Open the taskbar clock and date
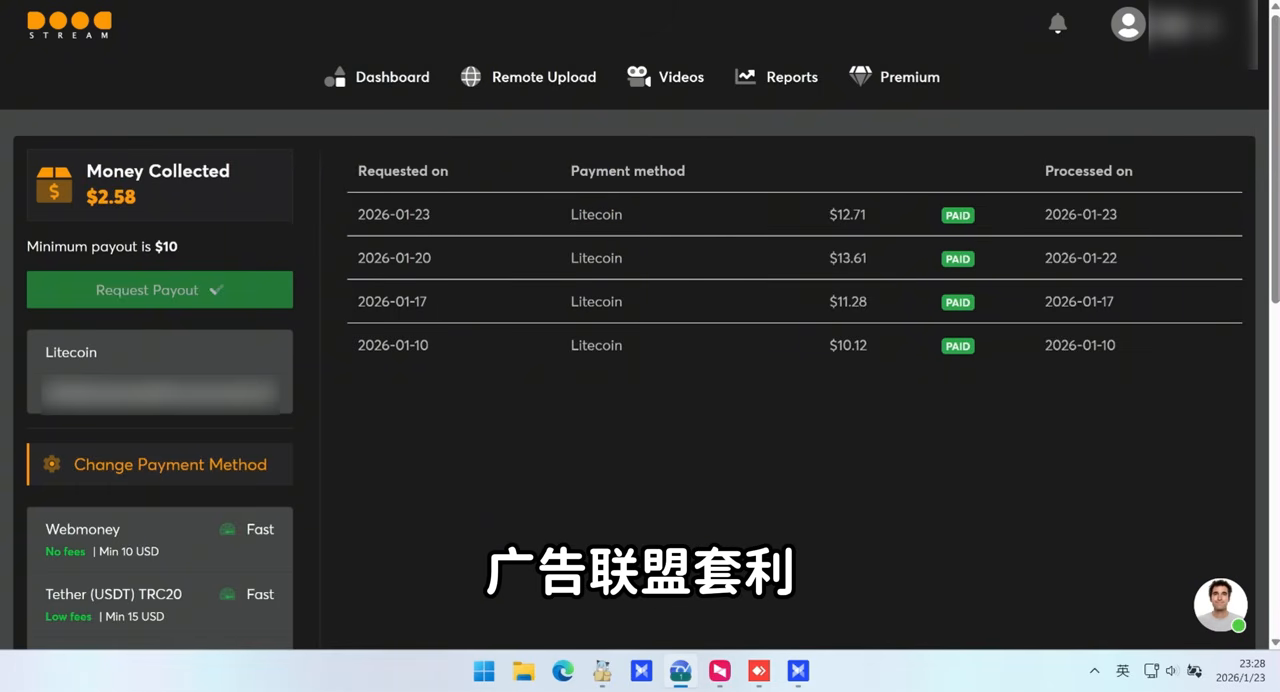This screenshot has width=1280, height=692. tap(1242, 671)
